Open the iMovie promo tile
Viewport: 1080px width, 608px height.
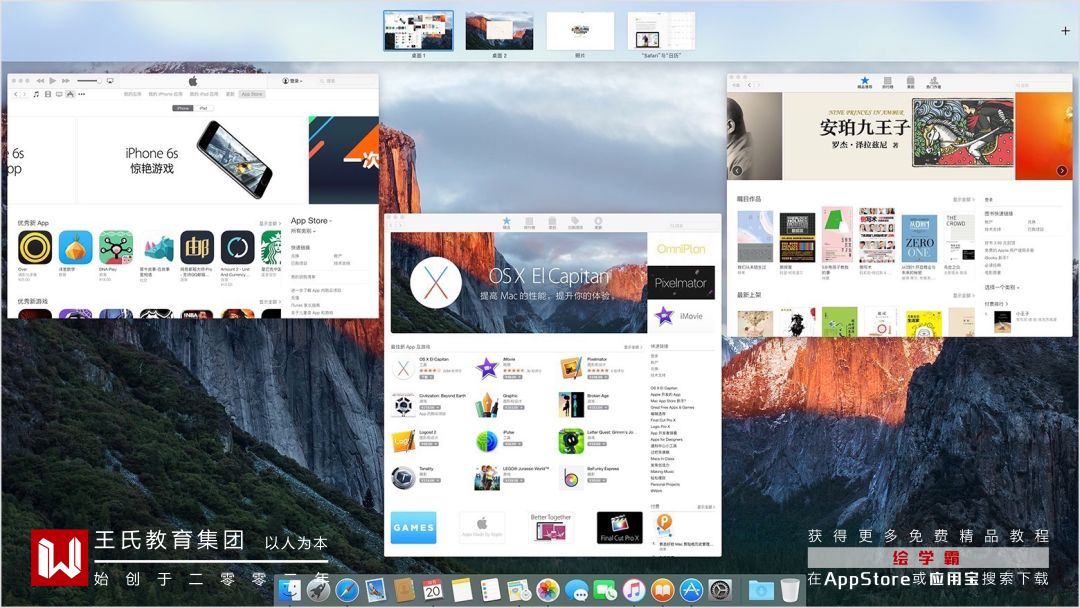point(681,316)
